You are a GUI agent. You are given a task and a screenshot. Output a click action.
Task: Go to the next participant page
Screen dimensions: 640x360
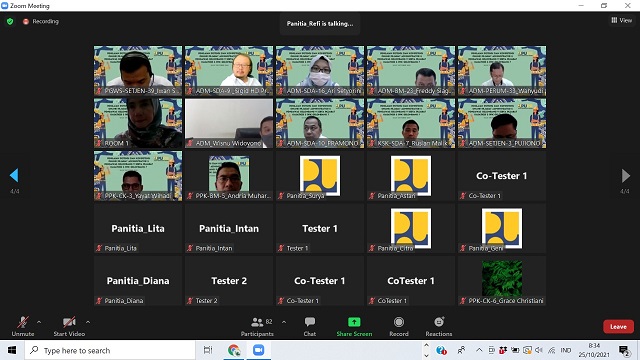click(625, 176)
